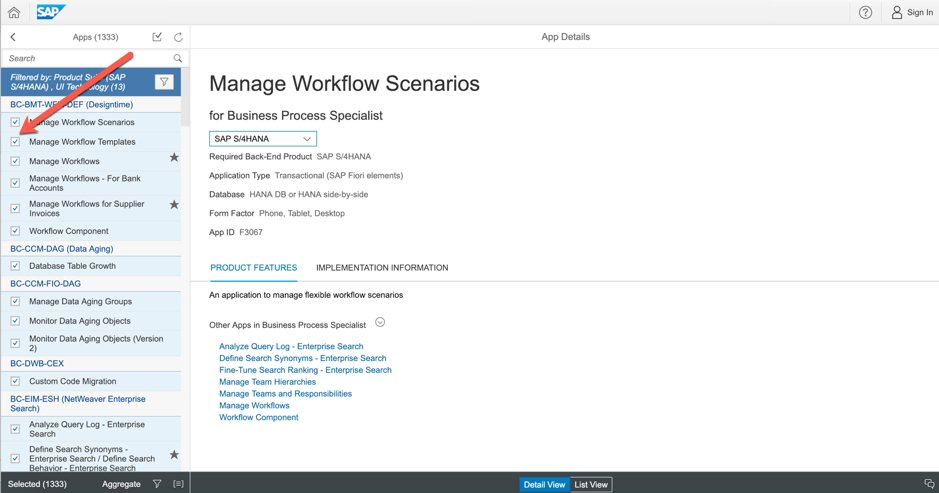Image resolution: width=939 pixels, height=493 pixels.
Task: Click the footer list options icon
Action: tap(178, 484)
